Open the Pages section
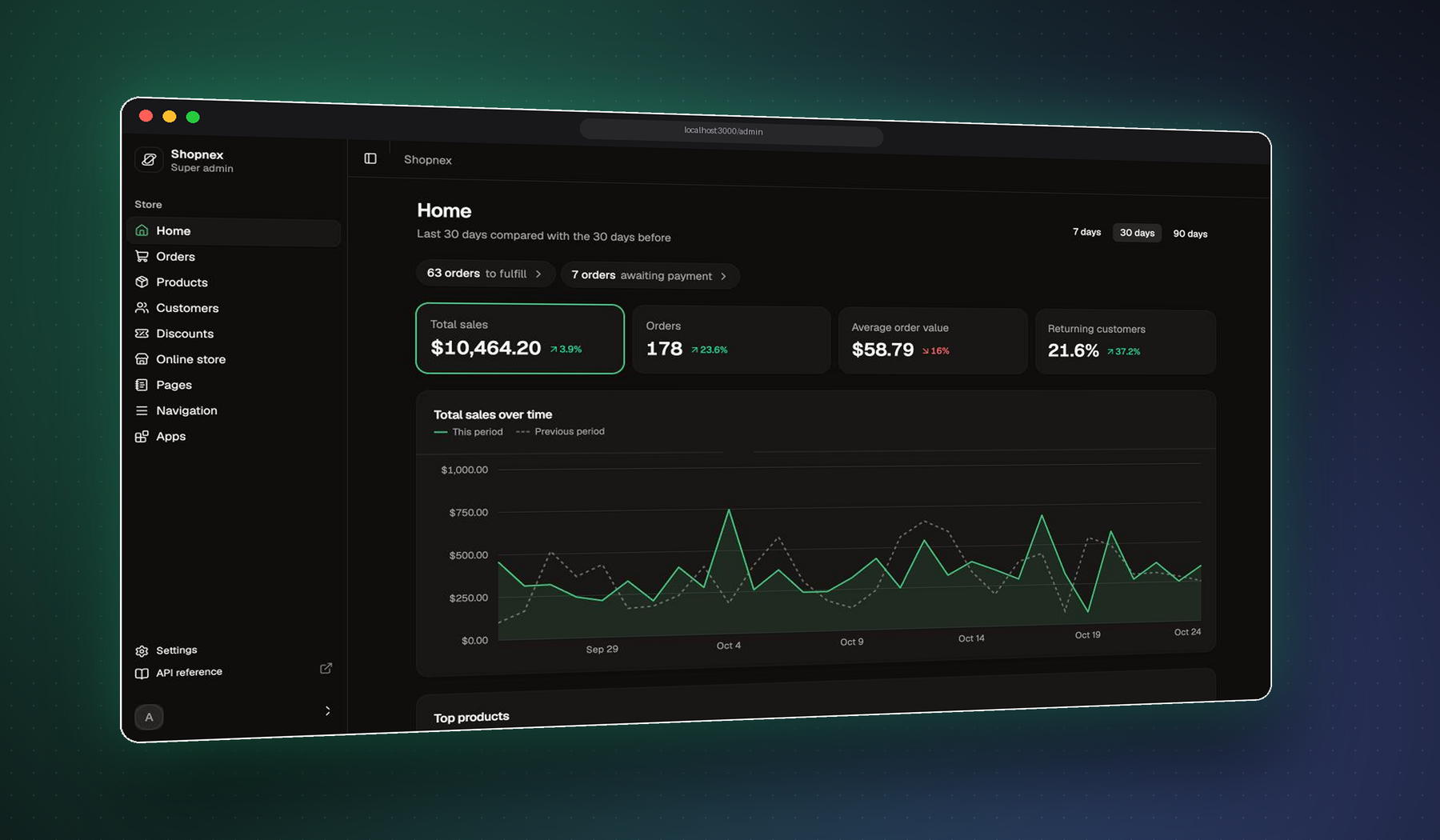The image size is (1440, 840). tap(234, 385)
